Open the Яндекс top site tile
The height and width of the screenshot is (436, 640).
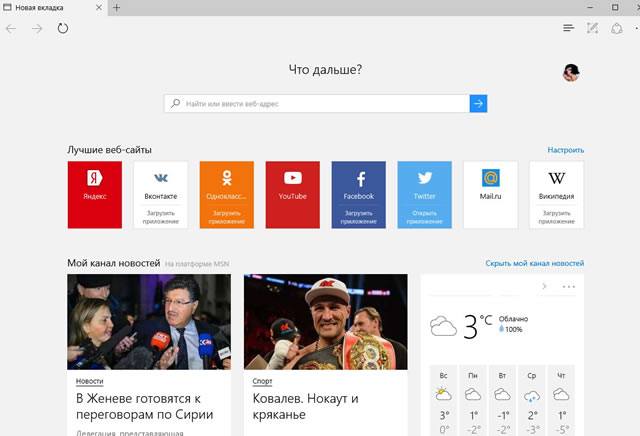[x=94, y=194]
